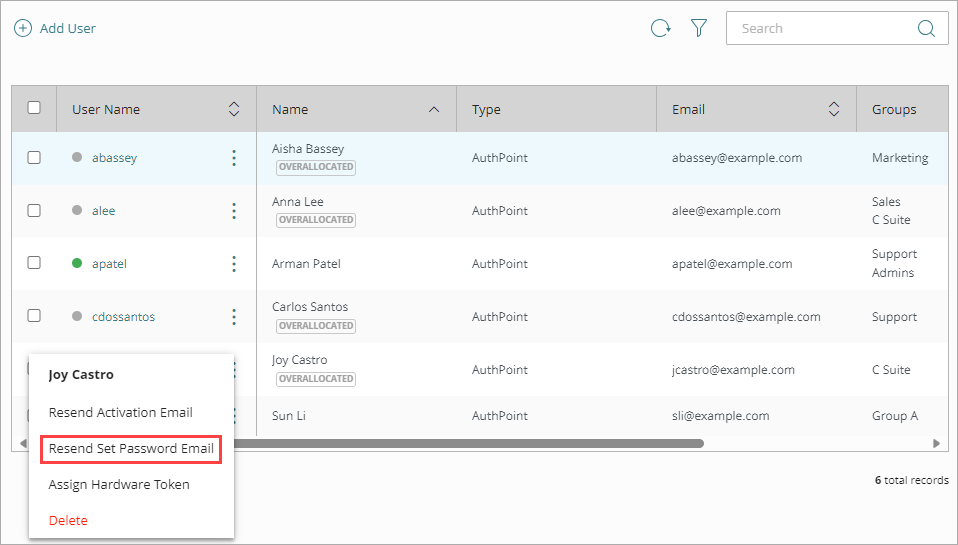Click Delete in the context menu
The width and height of the screenshot is (958, 545).
tap(68, 520)
